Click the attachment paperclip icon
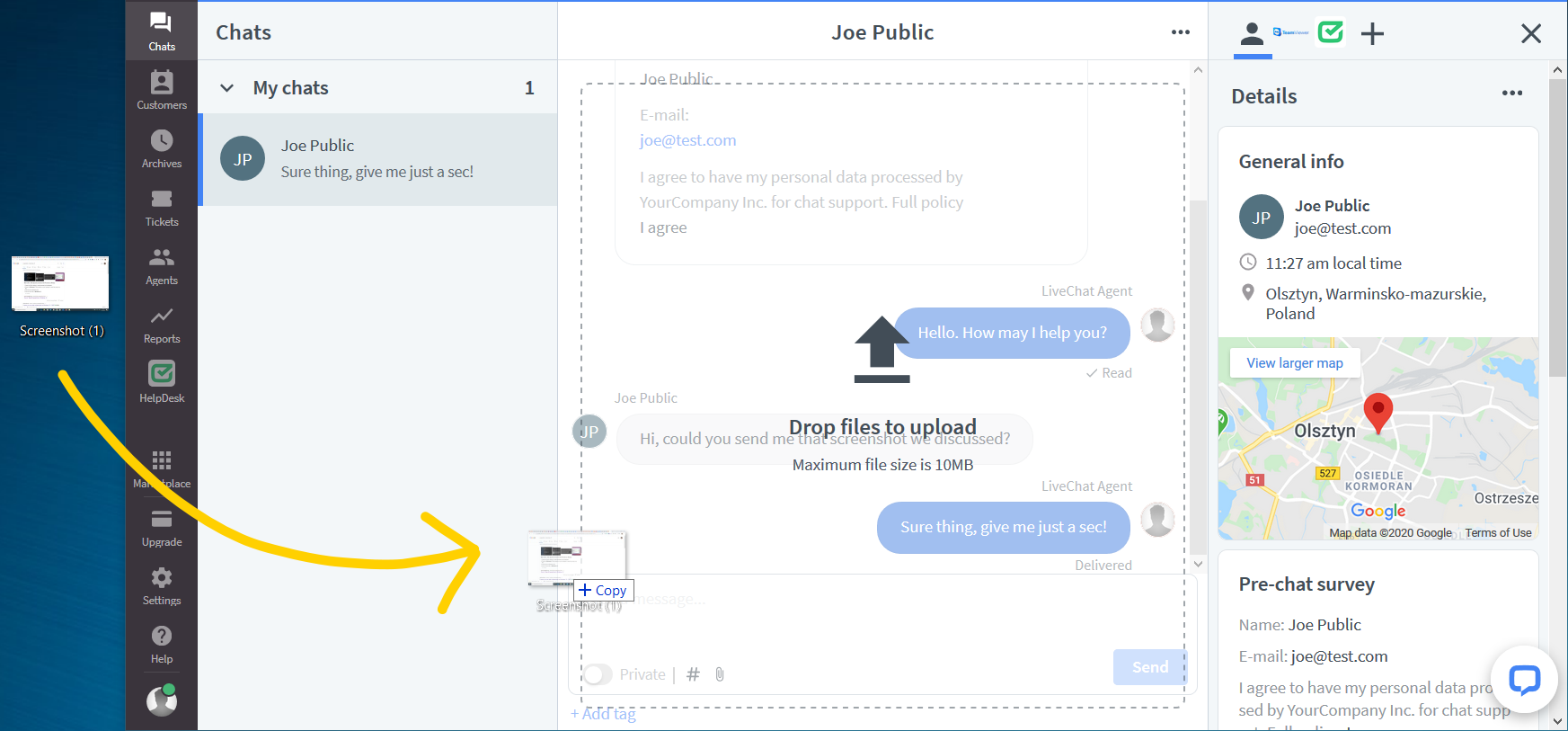Image resolution: width=1568 pixels, height=731 pixels. [x=720, y=674]
